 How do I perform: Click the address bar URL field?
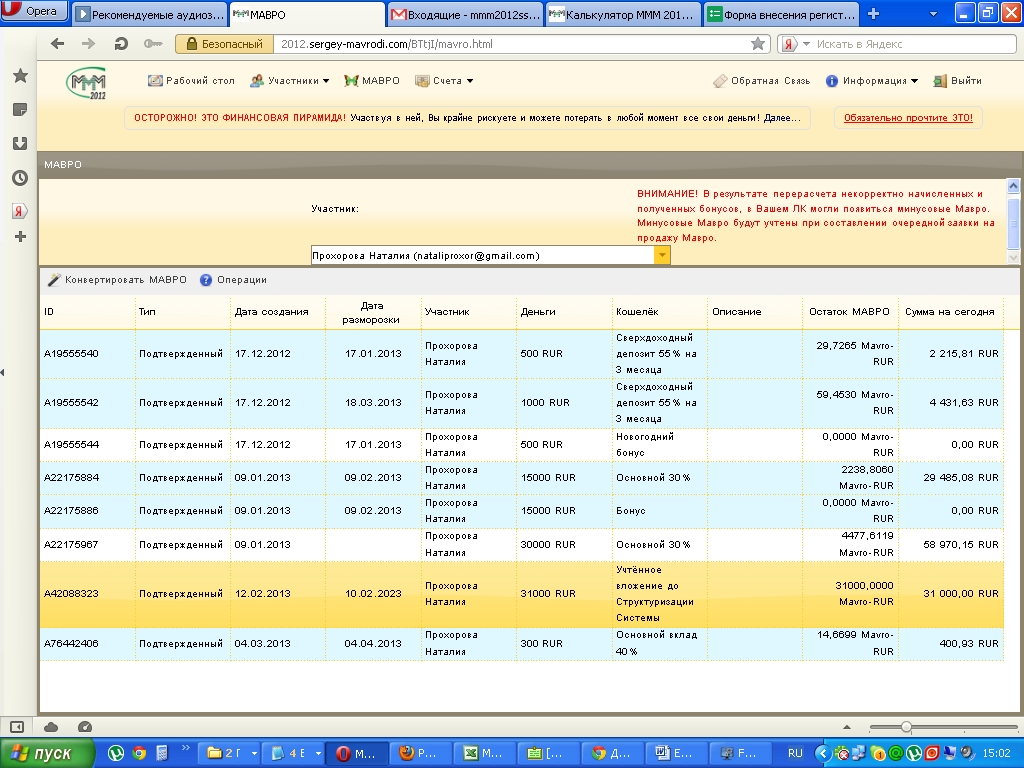(509, 44)
